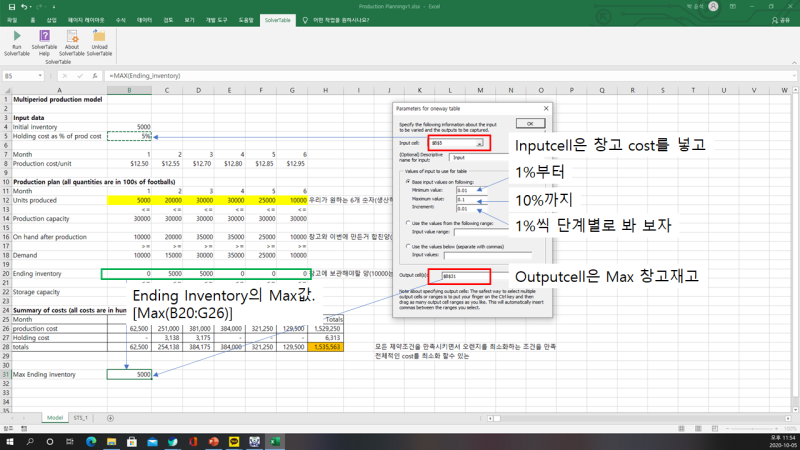Expand the Name Box dropdown
800x450 pixels.
pyautogui.click(x=40, y=76)
